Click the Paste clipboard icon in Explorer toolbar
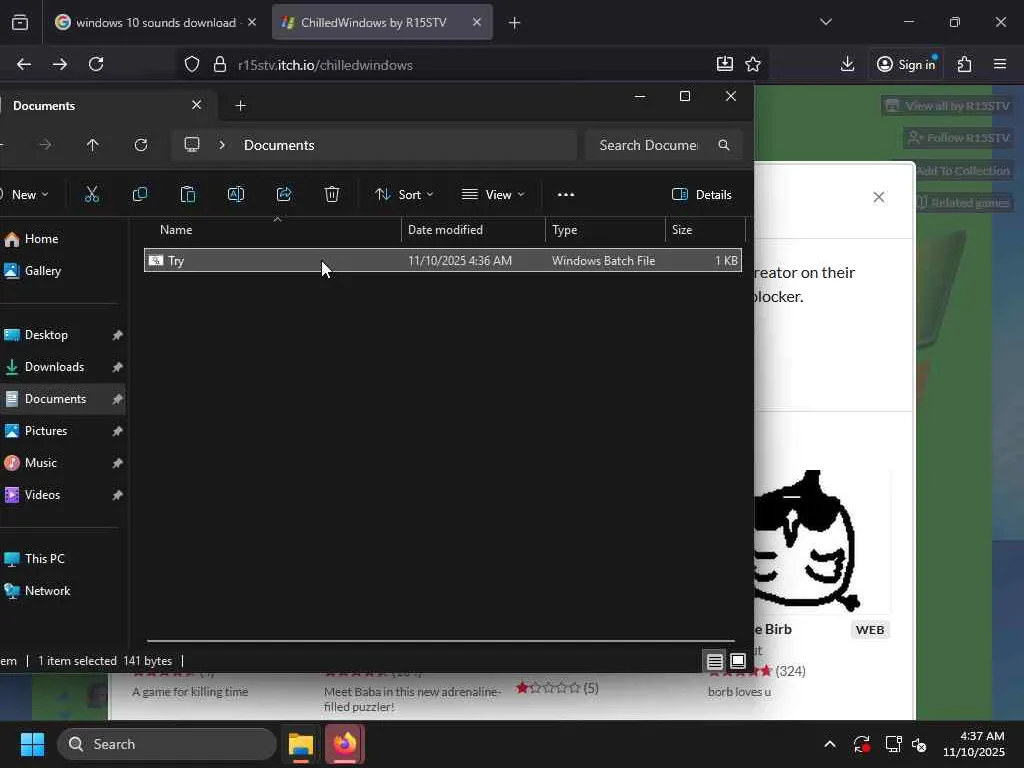 pyautogui.click(x=187, y=195)
